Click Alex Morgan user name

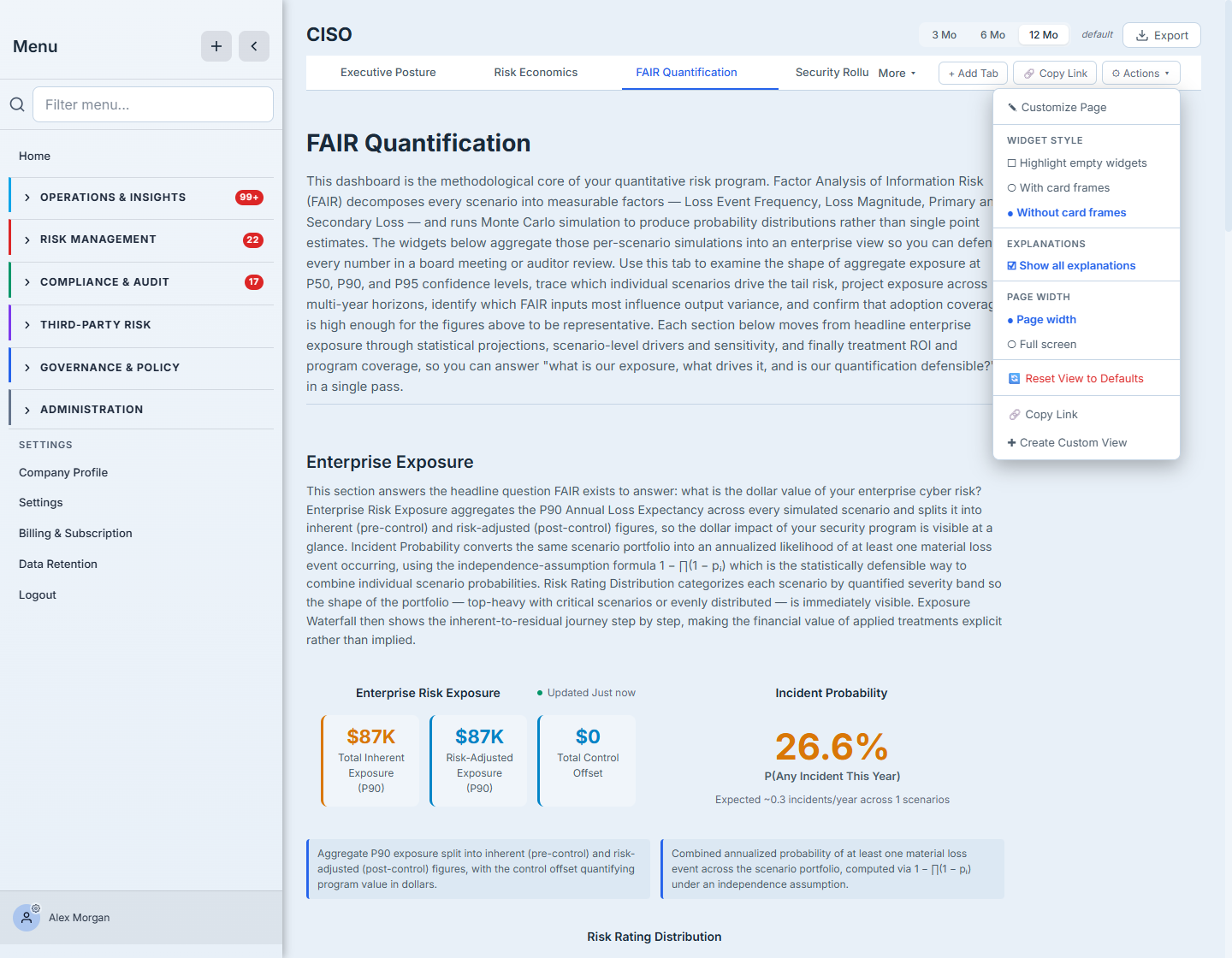[79, 917]
